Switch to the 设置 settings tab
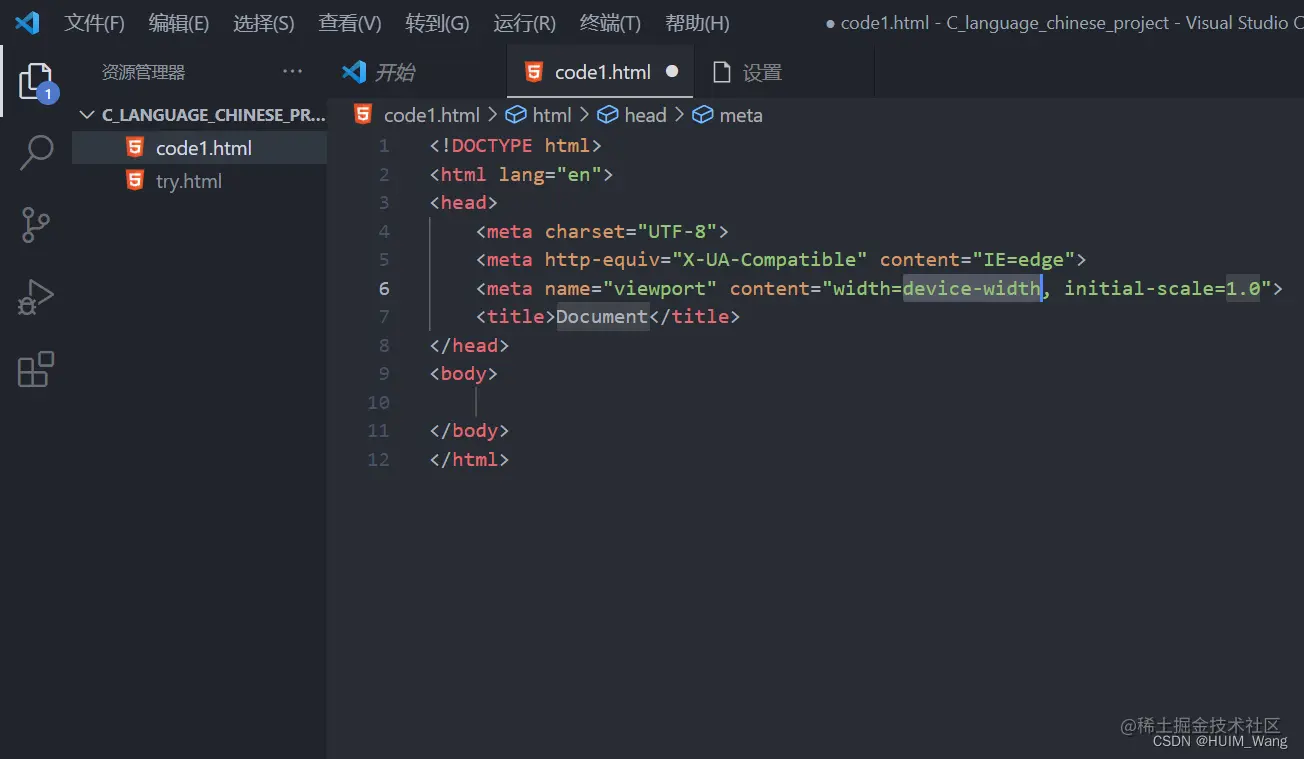1304x759 pixels. tap(784, 72)
